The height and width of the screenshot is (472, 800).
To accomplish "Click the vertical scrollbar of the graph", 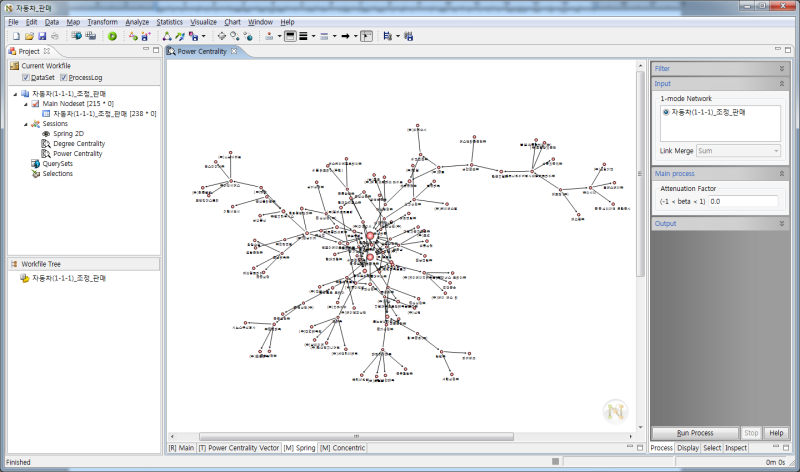I will tap(640, 173).
